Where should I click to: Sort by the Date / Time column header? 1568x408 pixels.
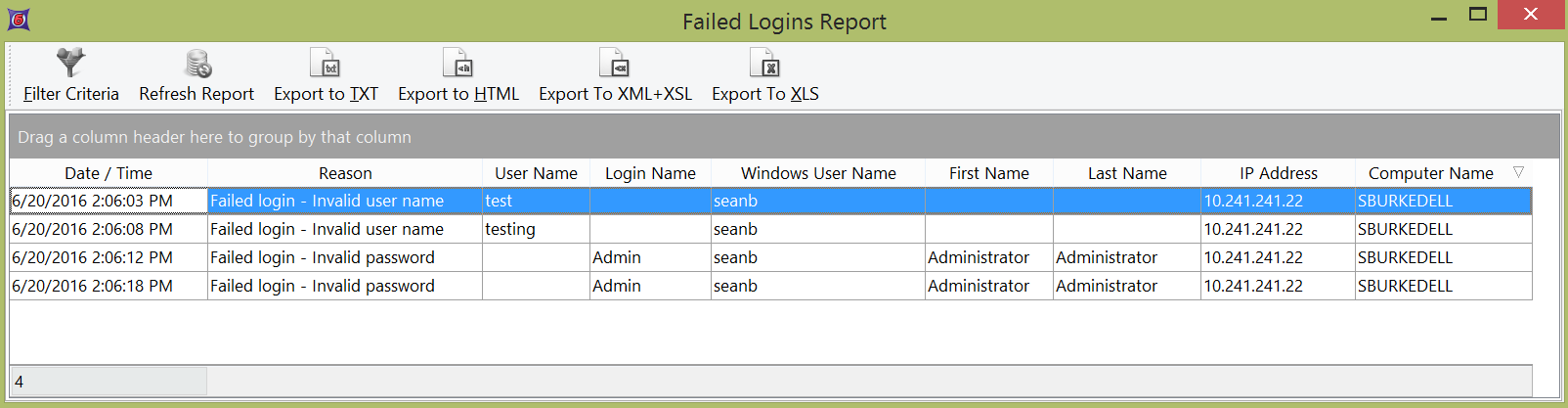coord(109,173)
